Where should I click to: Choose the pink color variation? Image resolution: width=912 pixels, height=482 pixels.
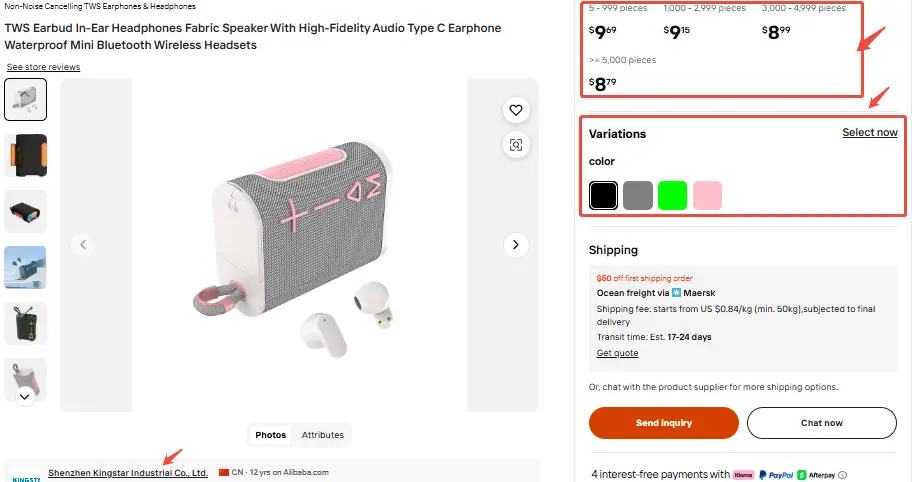pyautogui.click(x=707, y=195)
